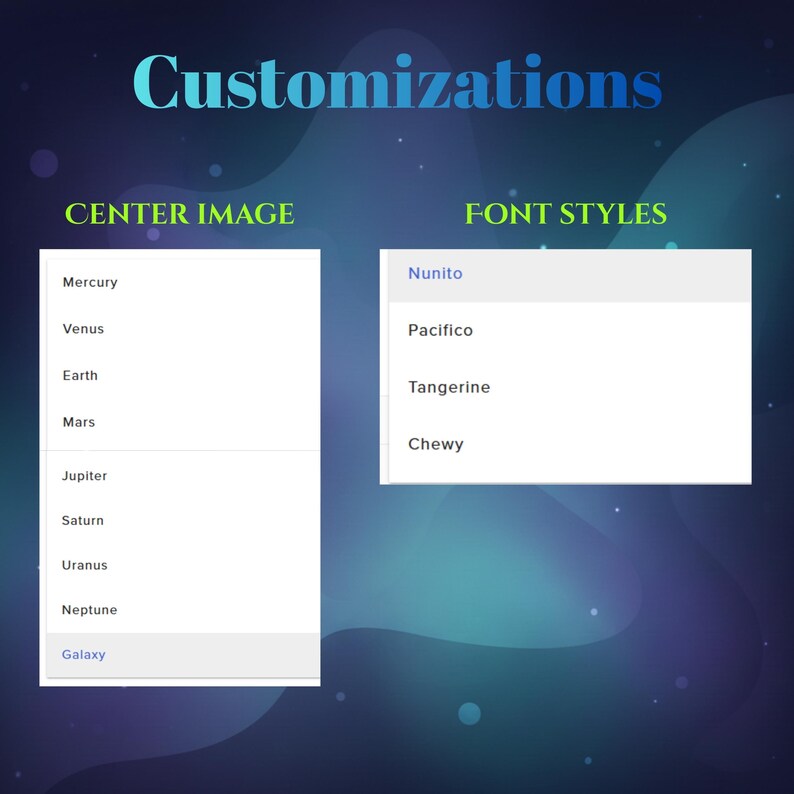Click the white area below Chewy
The image size is (794, 794).
pyautogui.click(x=570, y=478)
